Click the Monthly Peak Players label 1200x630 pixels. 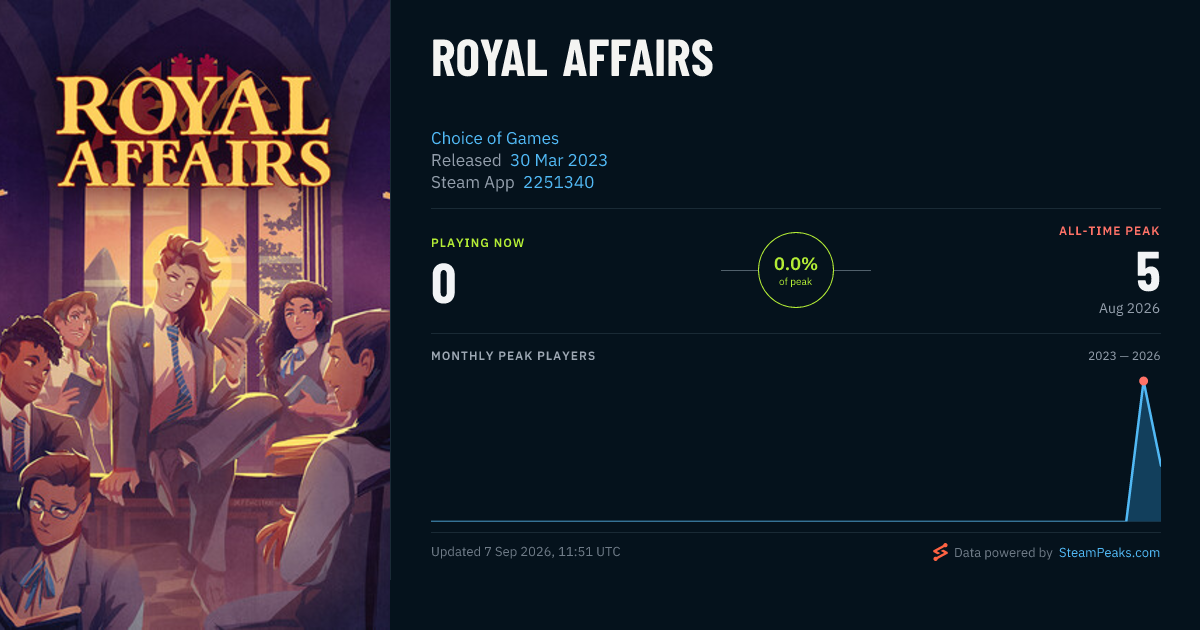513,356
